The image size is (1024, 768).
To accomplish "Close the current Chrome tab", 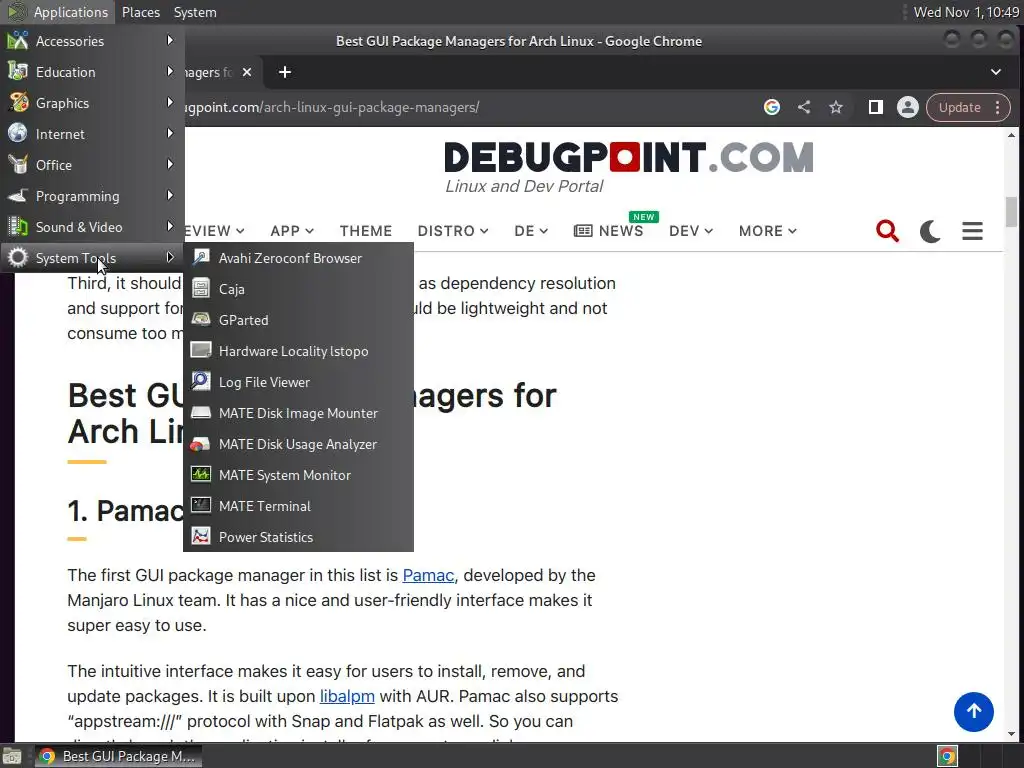I will tap(247, 72).
